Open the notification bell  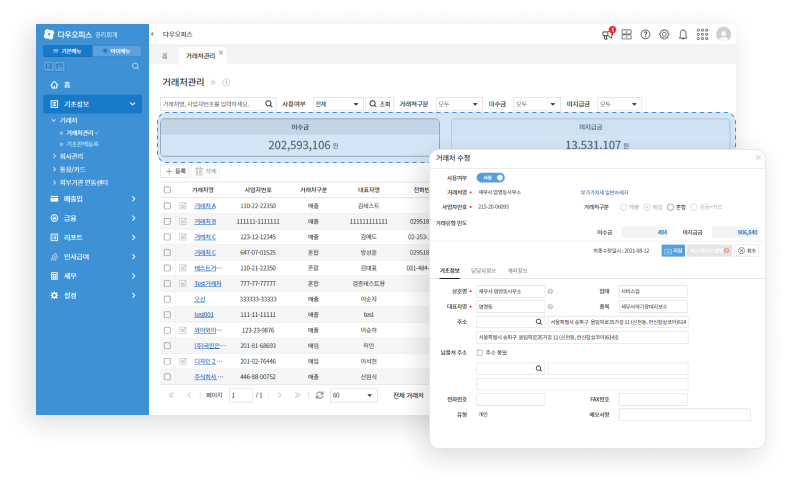[683, 34]
